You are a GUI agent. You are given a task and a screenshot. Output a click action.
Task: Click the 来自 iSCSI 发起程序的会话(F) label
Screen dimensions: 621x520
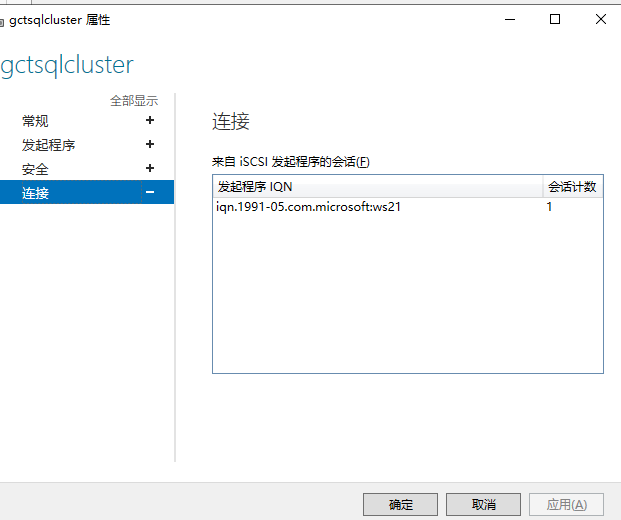tap(291, 162)
